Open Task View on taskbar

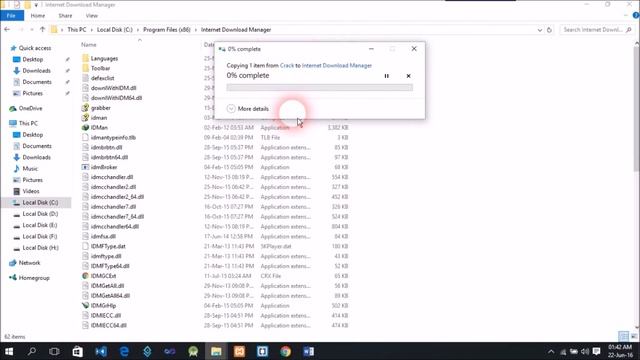coord(54,351)
